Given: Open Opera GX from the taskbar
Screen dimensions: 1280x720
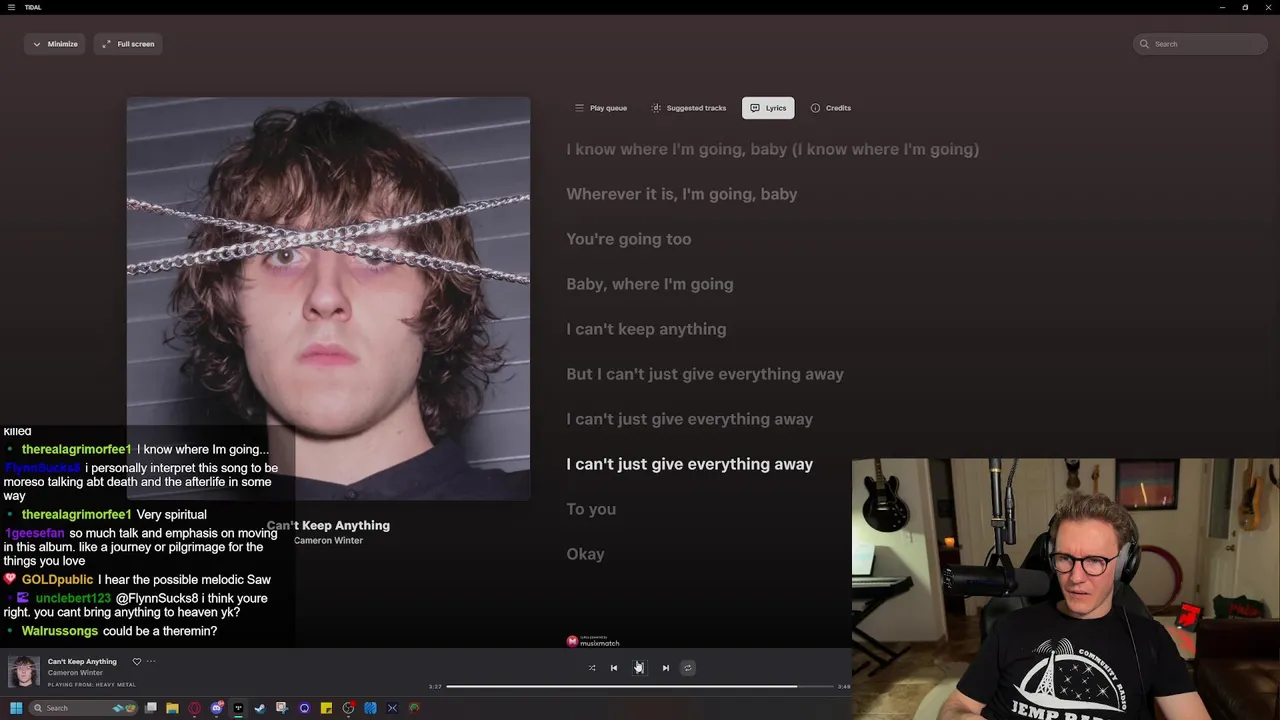Looking at the screenshot, I should pyautogui.click(x=195, y=708).
